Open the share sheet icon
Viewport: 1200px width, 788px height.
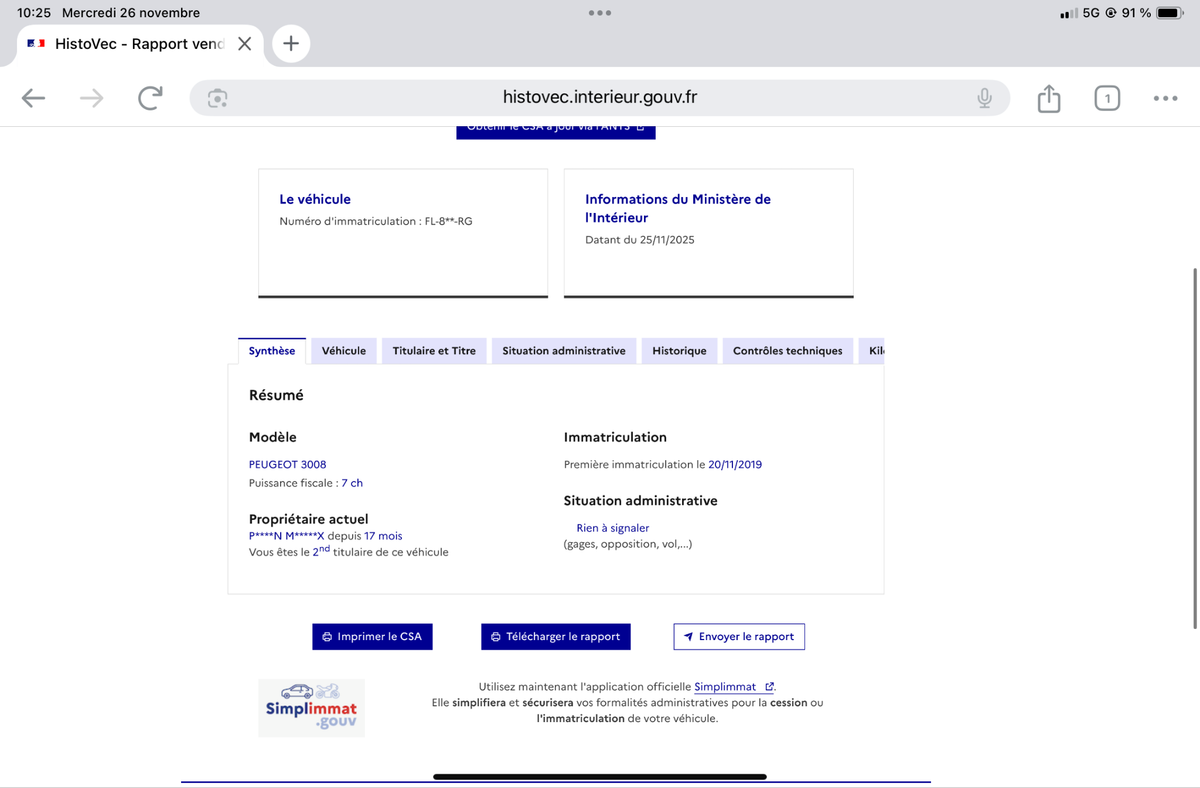tap(1048, 98)
